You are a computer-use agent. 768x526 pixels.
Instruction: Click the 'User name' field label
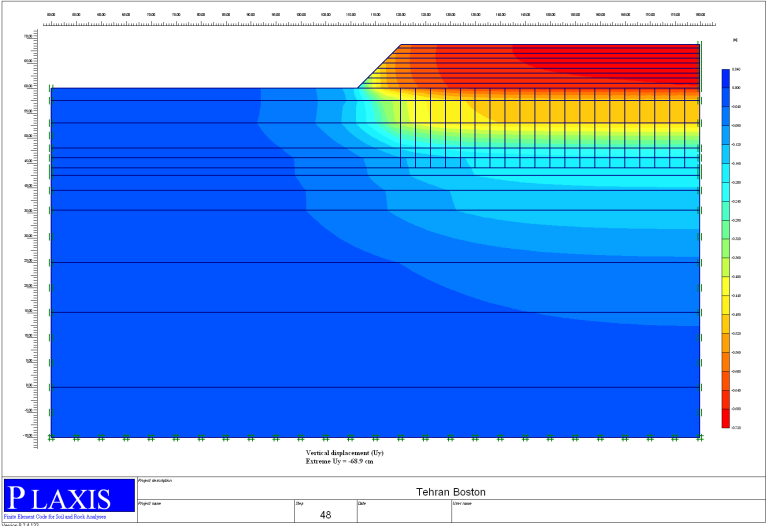coord(462,503)
